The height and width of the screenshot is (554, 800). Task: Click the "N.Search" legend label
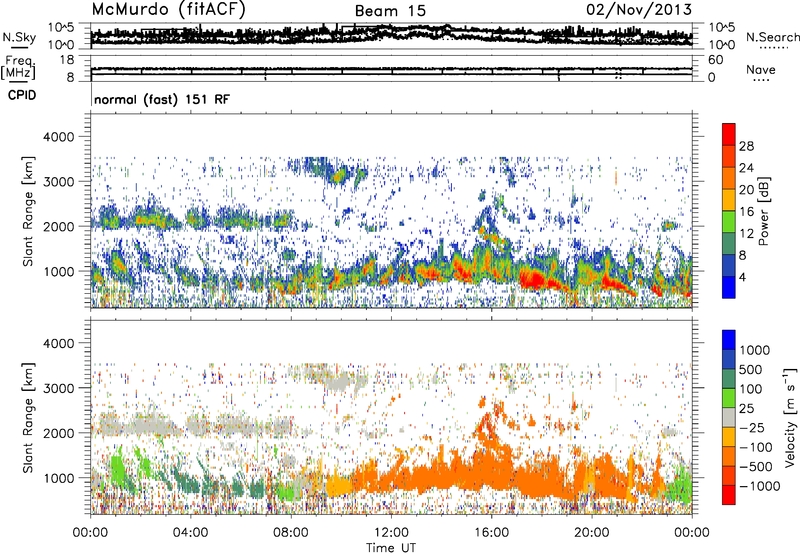pos(773,37)
